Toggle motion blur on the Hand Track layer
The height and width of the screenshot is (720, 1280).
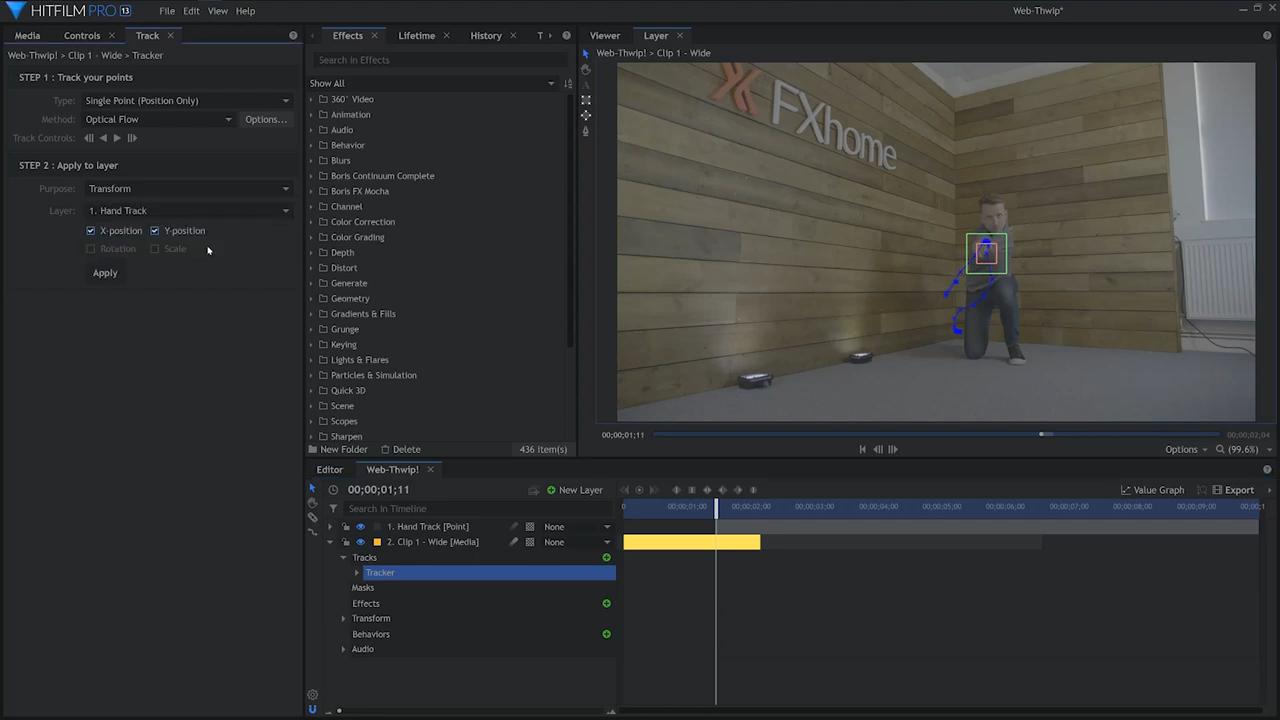515,527
